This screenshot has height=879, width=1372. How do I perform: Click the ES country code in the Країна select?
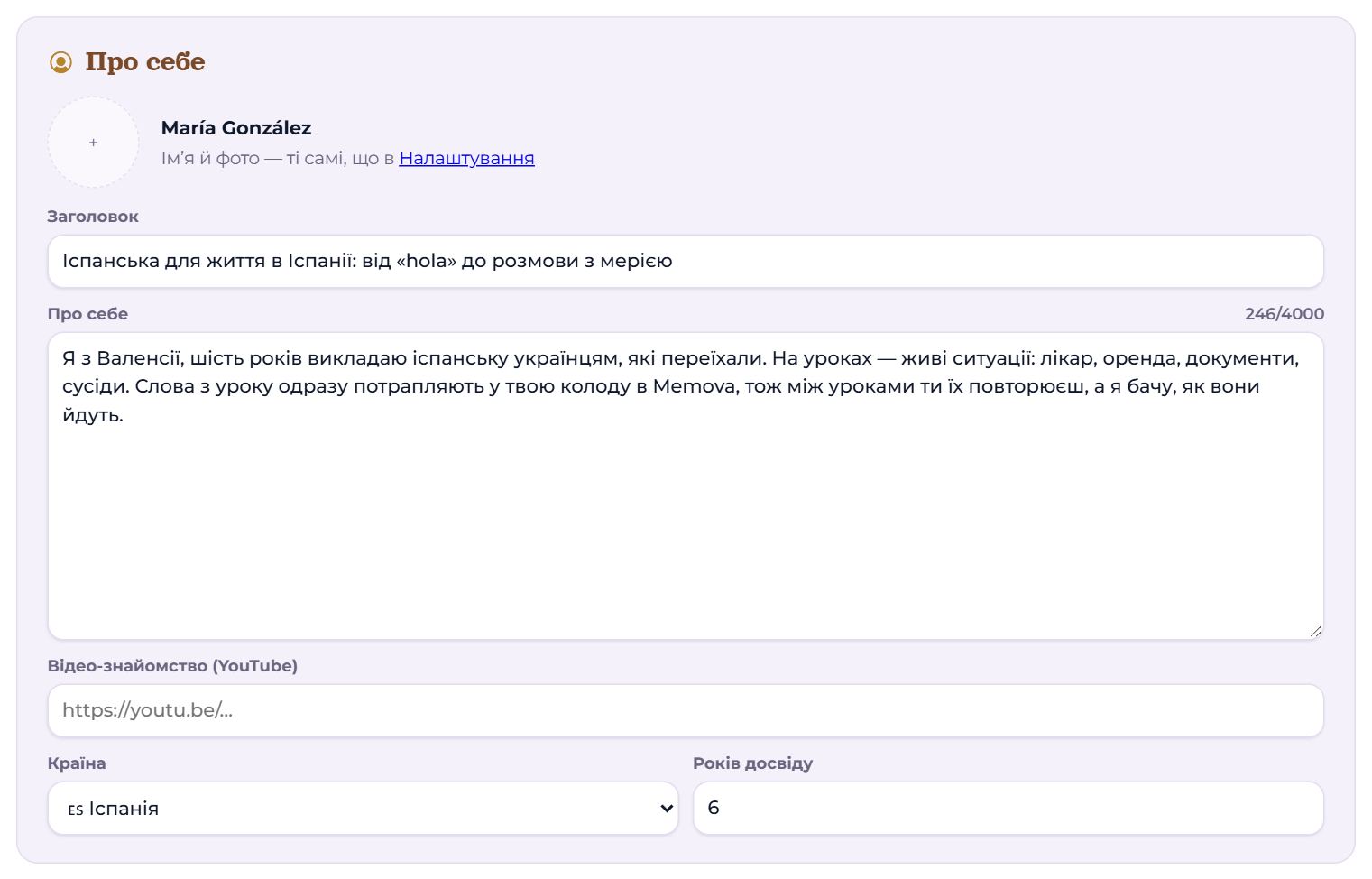[x=76, y=810]
